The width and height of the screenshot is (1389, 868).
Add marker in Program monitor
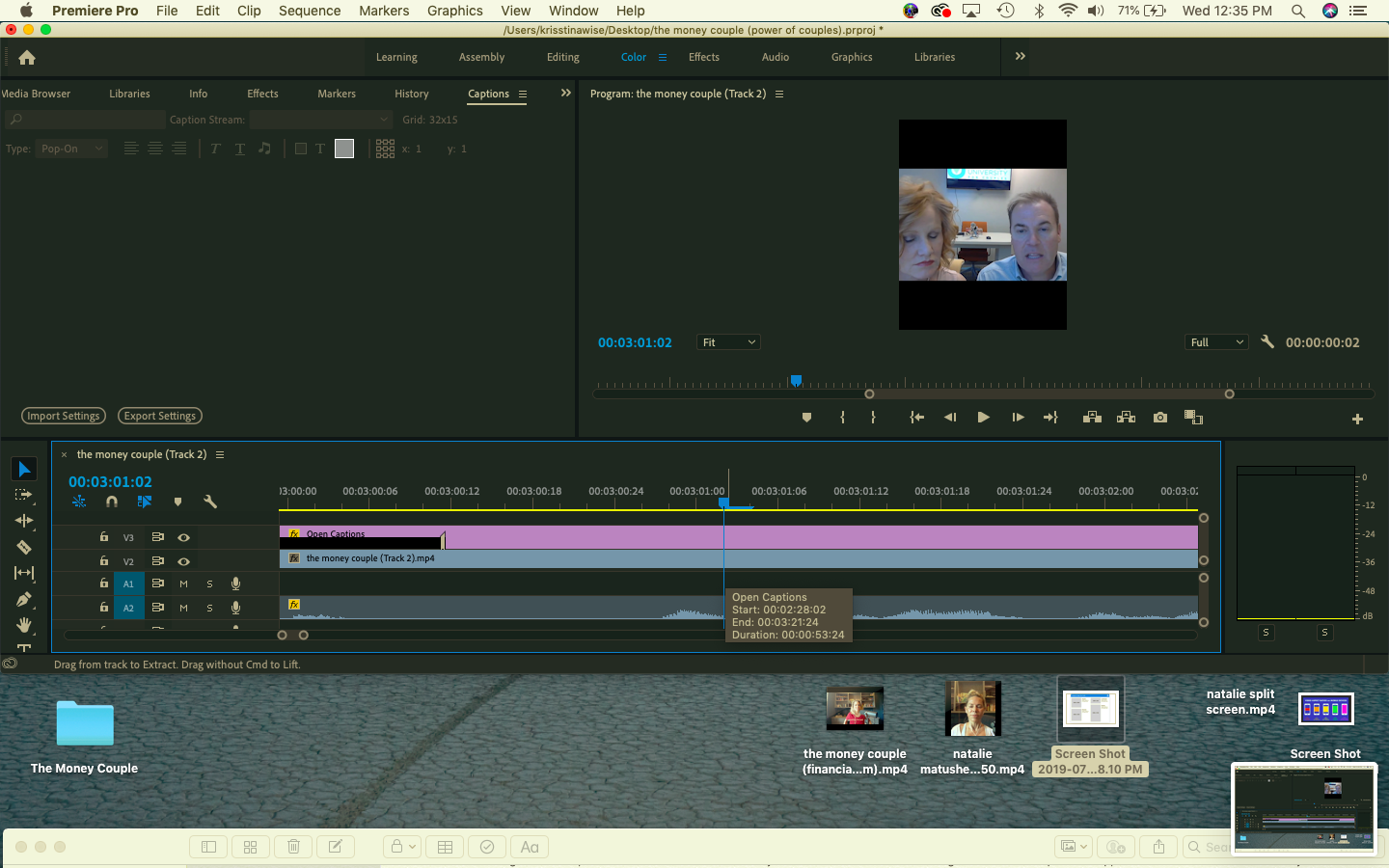(x=806, y=418)
